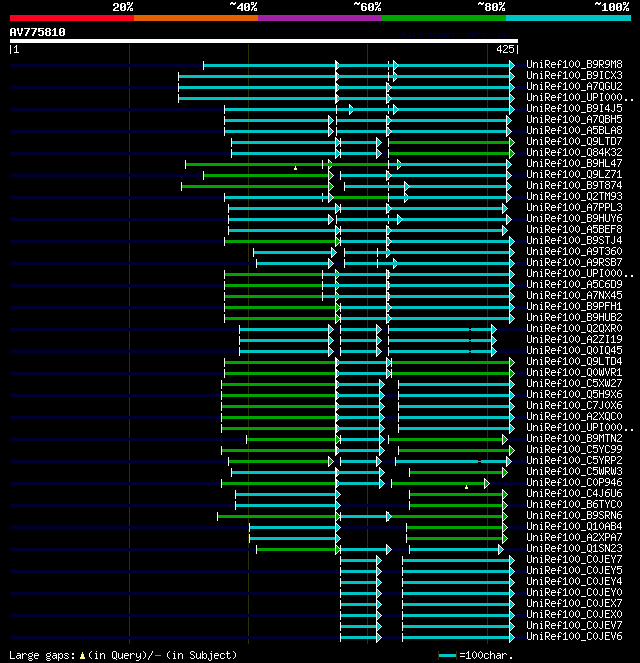Click the UniRef100_B9STJ4 label
This screenshot has height=663, width=640.
574,240
